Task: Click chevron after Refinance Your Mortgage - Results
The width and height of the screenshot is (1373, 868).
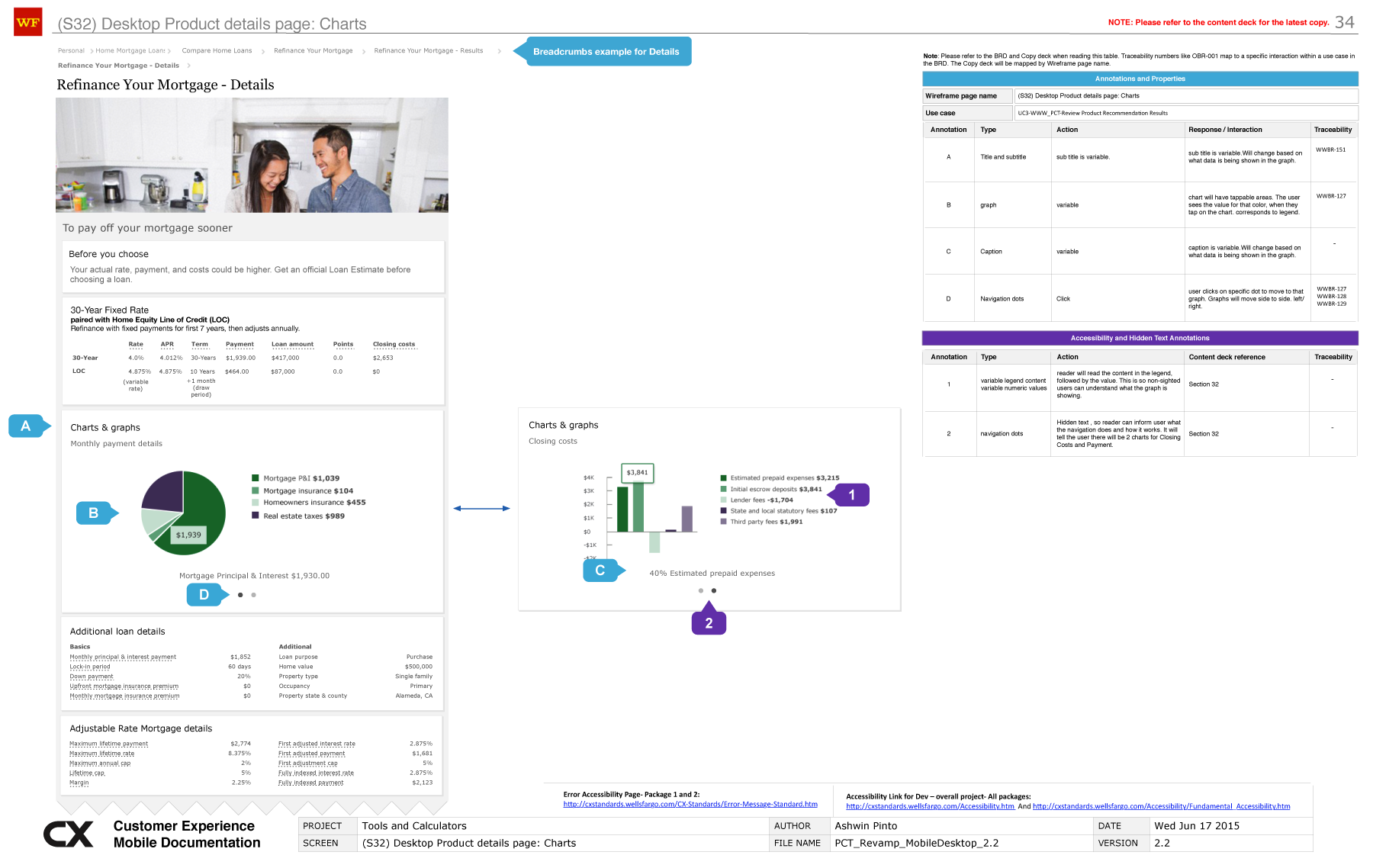Action: [x=500, y=52]
